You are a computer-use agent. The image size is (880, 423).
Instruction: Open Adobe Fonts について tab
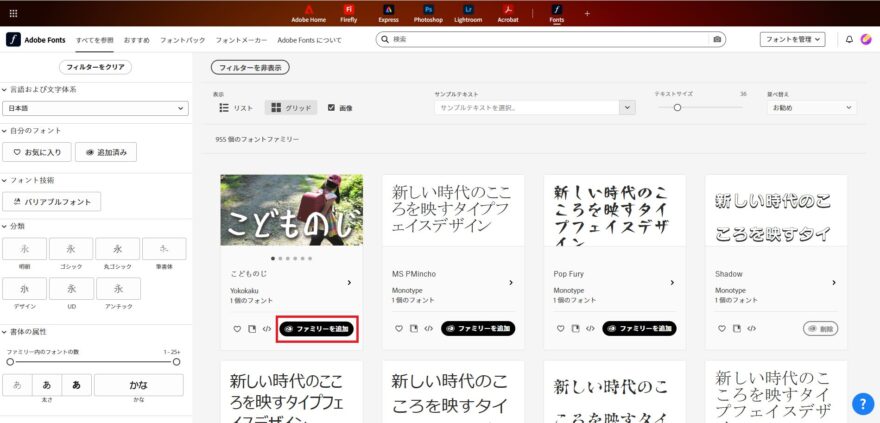pos(309,40)
